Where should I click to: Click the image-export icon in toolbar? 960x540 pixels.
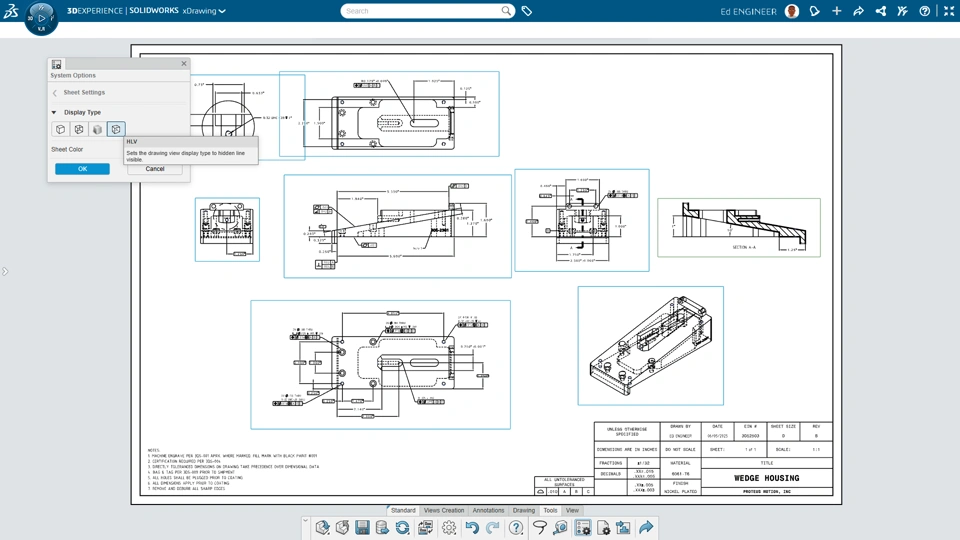tap(623, 527)
